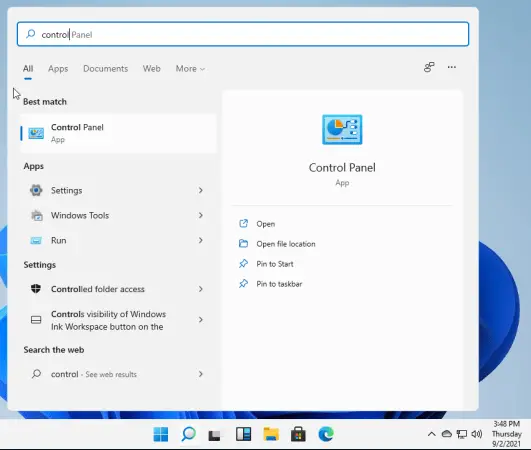Click the Controlled folder access shield icon
The height and width of the screenshot is (450, 531).
click(x=36, y=289)
